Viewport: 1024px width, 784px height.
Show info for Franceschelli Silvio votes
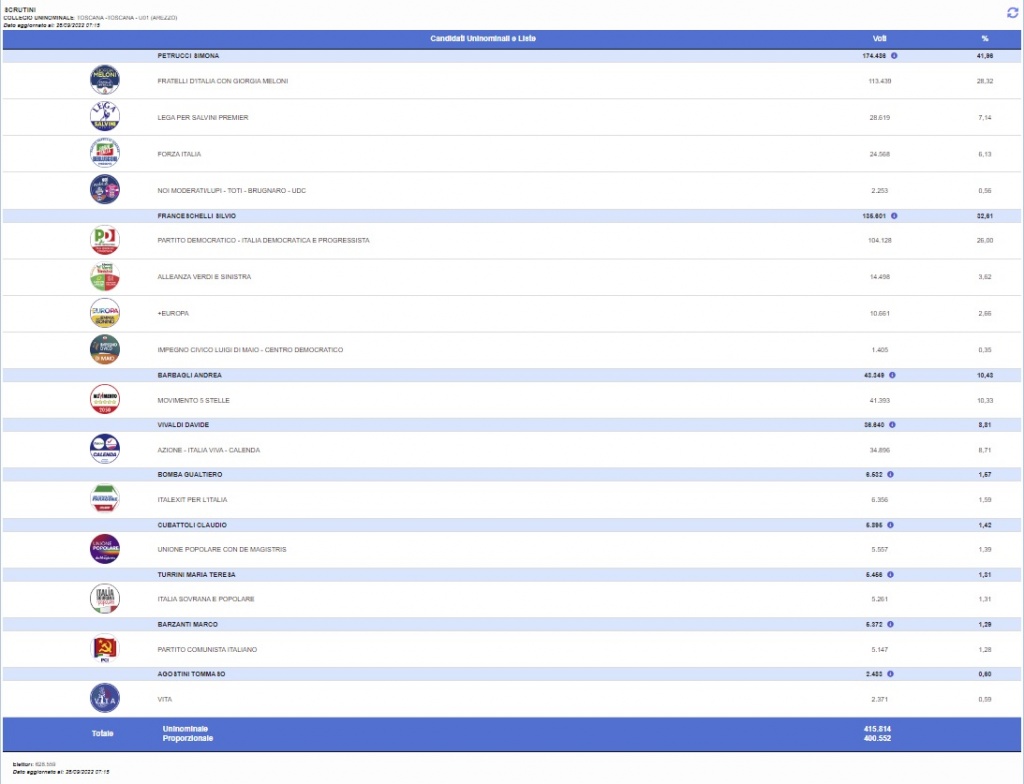[x=894, y=215]
